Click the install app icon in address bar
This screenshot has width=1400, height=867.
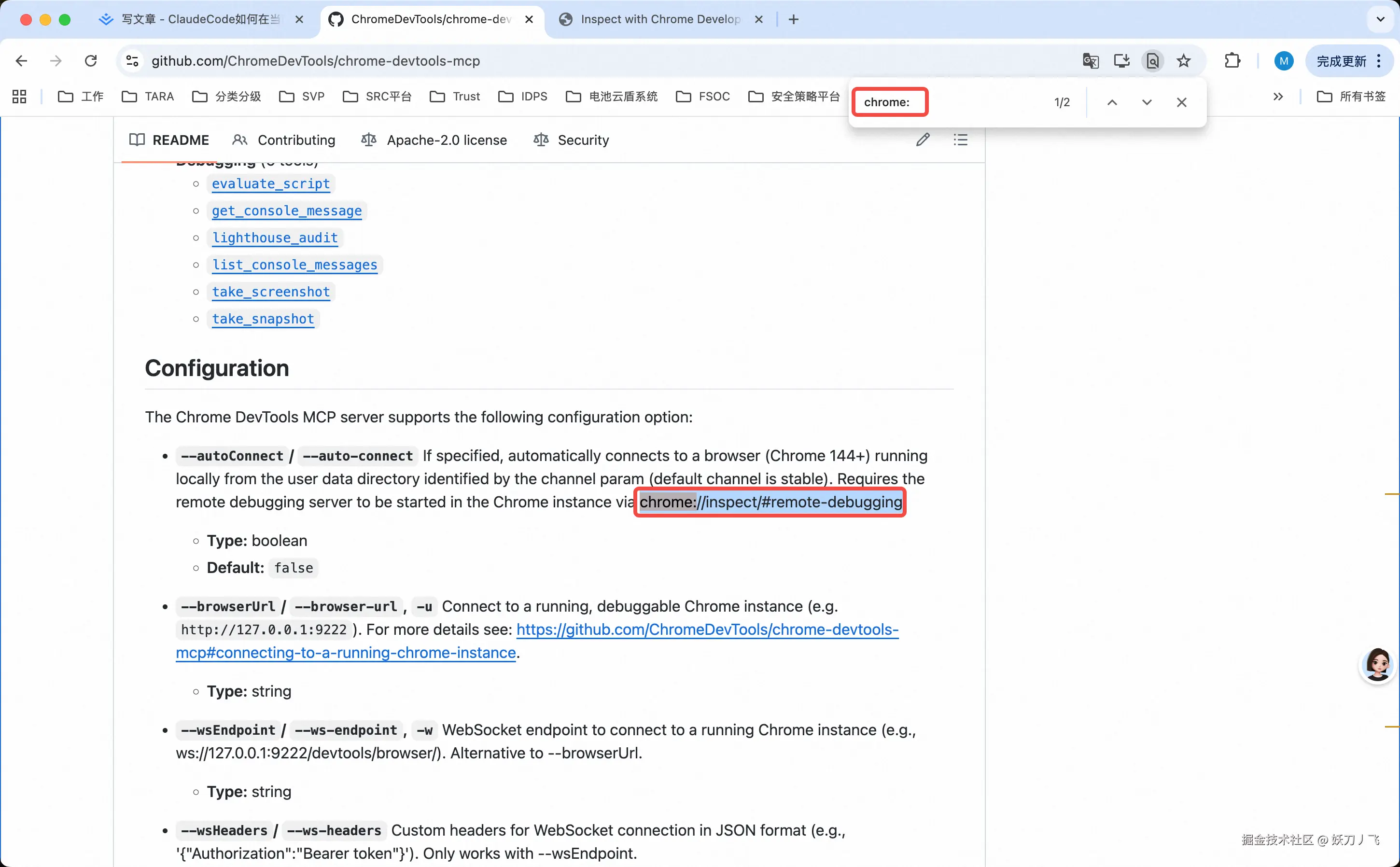point(1121,61)
